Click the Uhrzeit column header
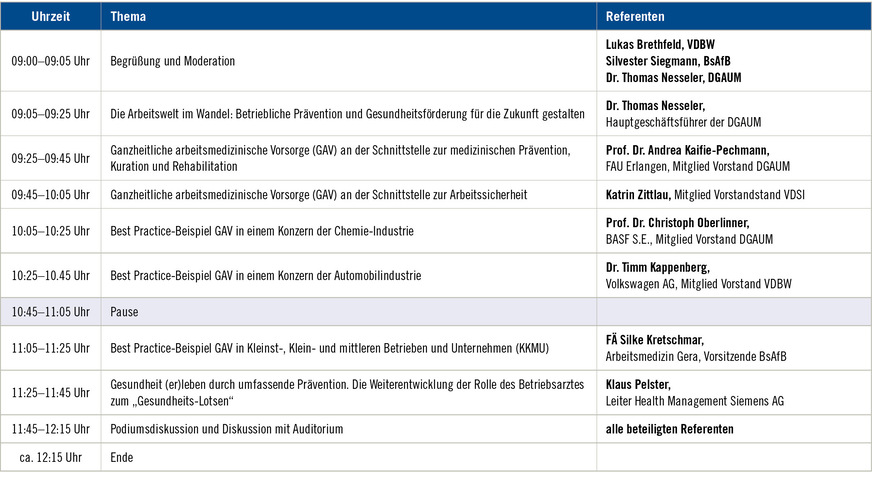872x480 pixels. click(x=50, y=17)
